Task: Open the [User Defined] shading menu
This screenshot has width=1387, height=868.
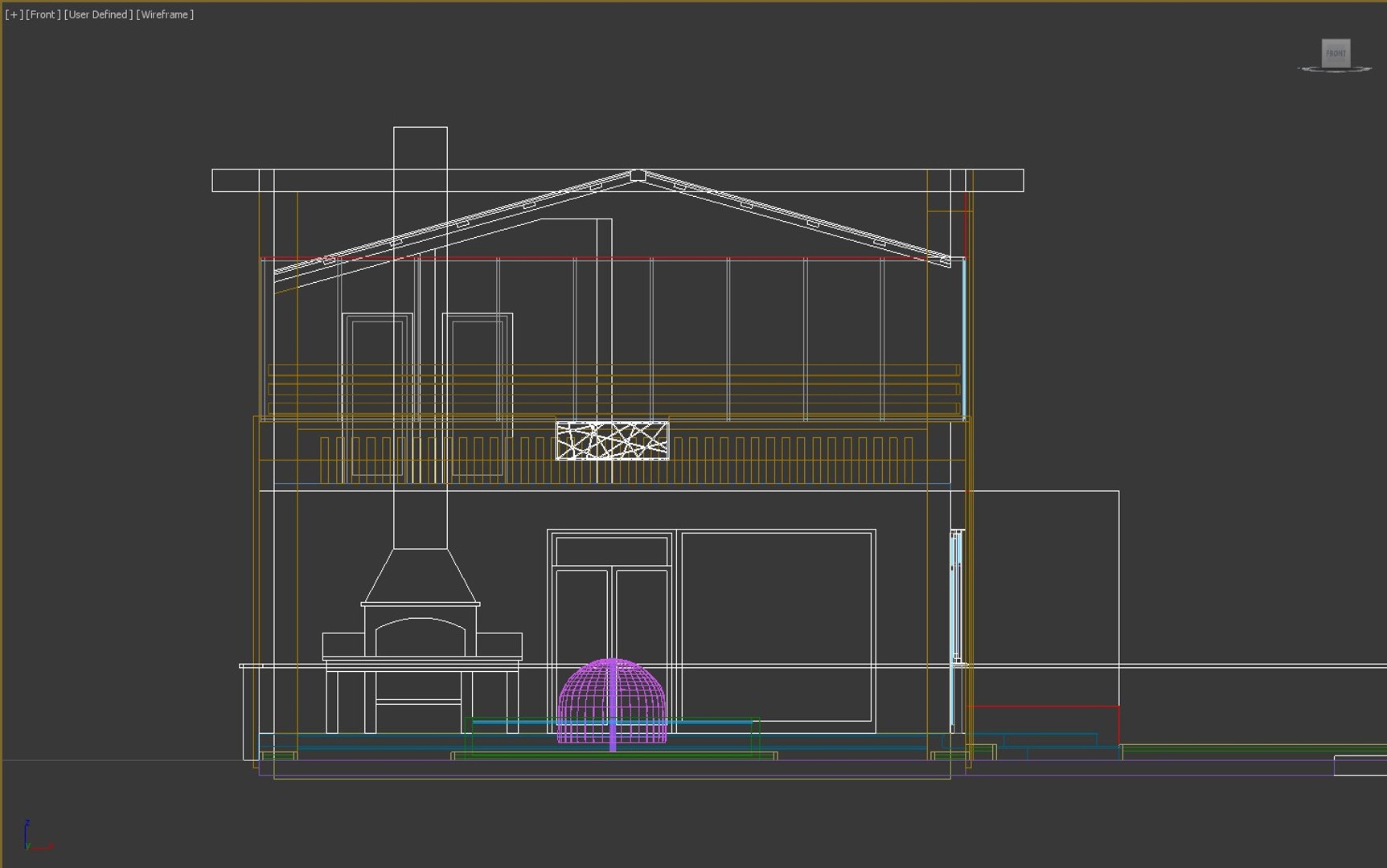Action: click(98, 14)
